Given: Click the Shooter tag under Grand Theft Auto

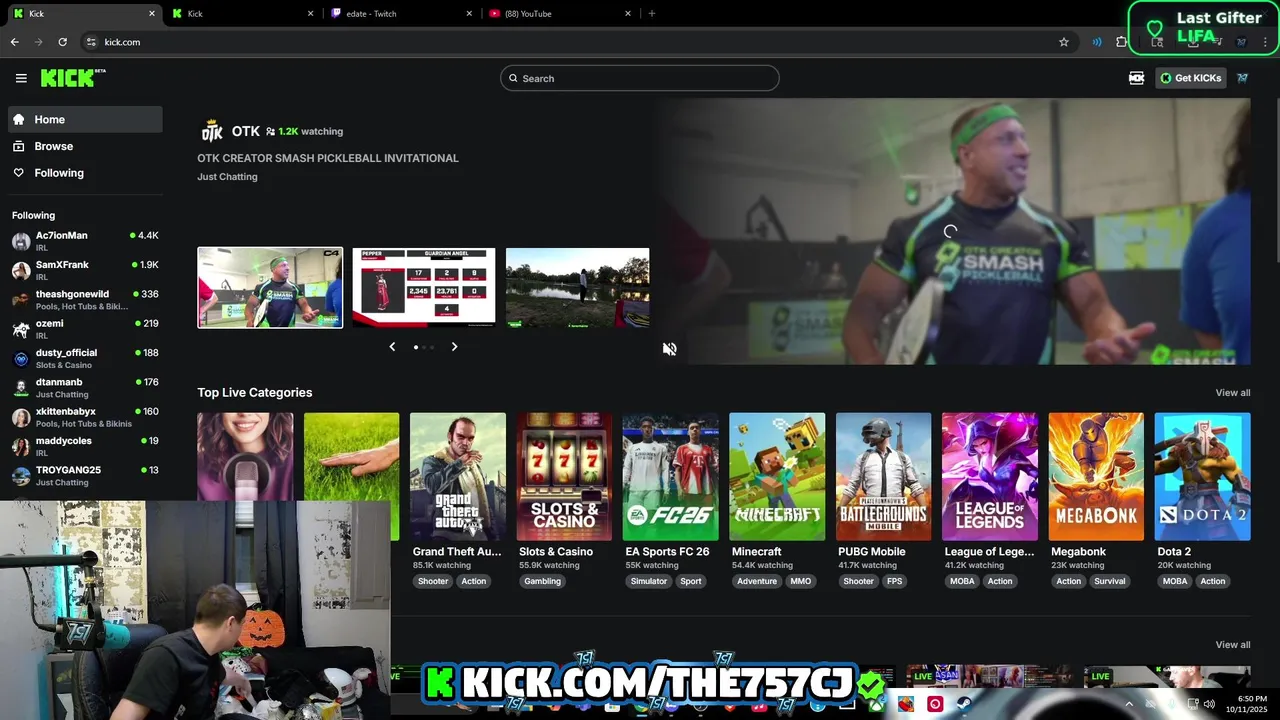Looking at the screenshot, I should tap(433, 581).
